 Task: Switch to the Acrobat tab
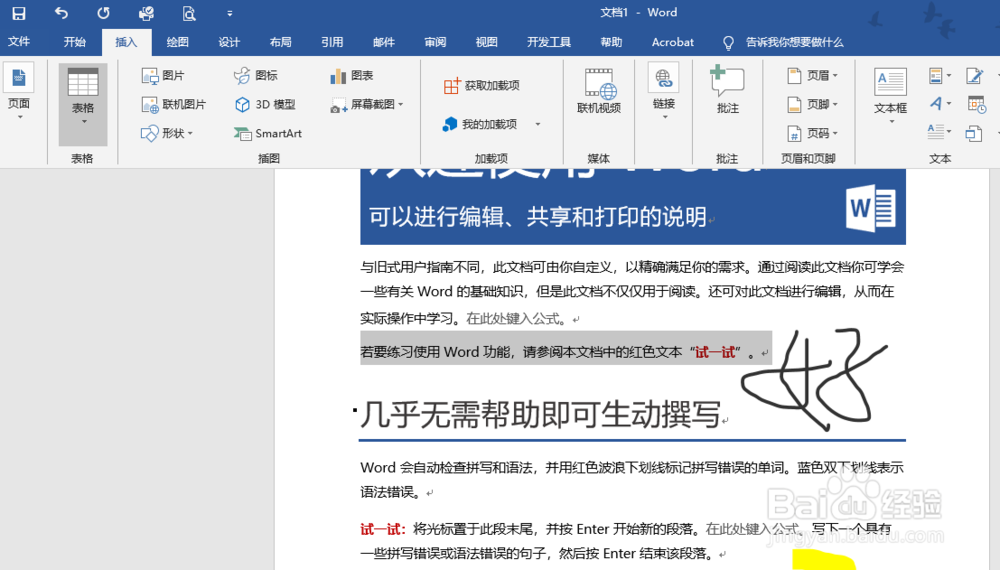pyautogui.click(x=672, y=42)
